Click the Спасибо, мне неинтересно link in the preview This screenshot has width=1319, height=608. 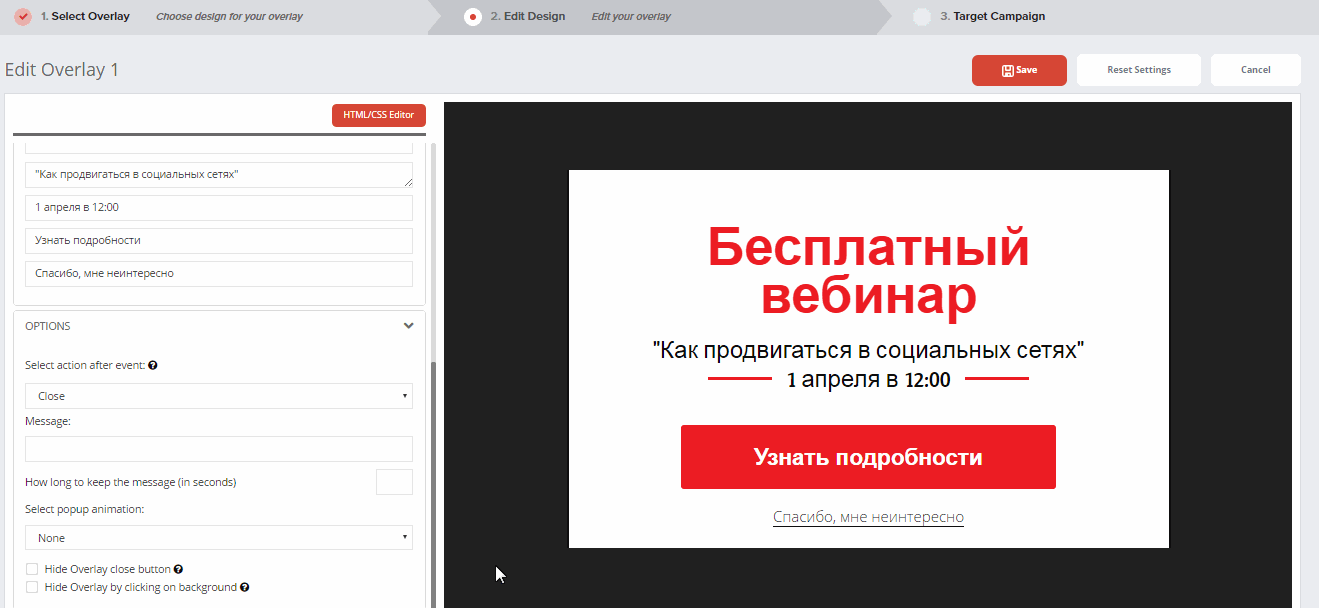tap(868, 517)
